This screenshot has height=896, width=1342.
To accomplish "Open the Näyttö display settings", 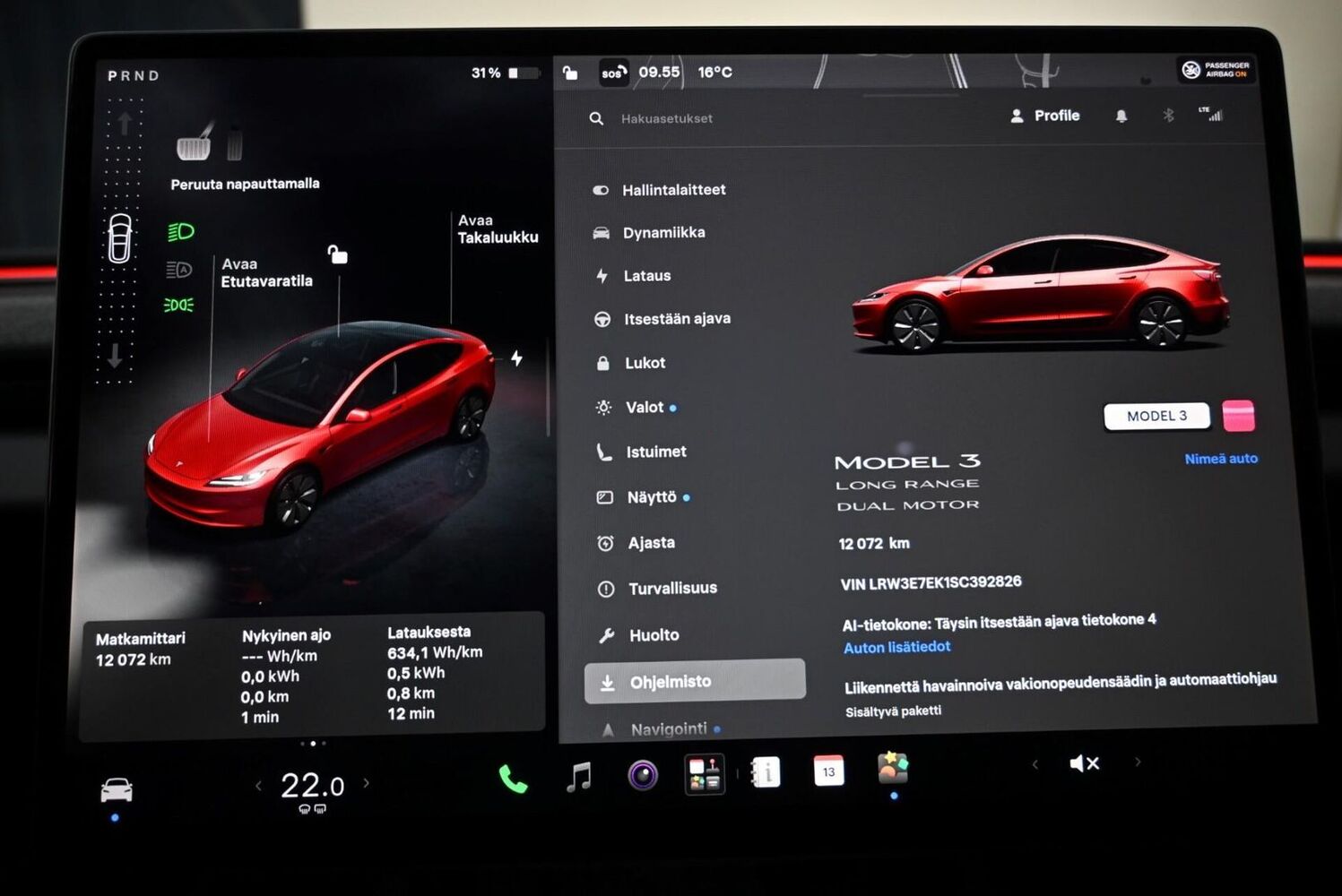I will click(x=644, y=497).
